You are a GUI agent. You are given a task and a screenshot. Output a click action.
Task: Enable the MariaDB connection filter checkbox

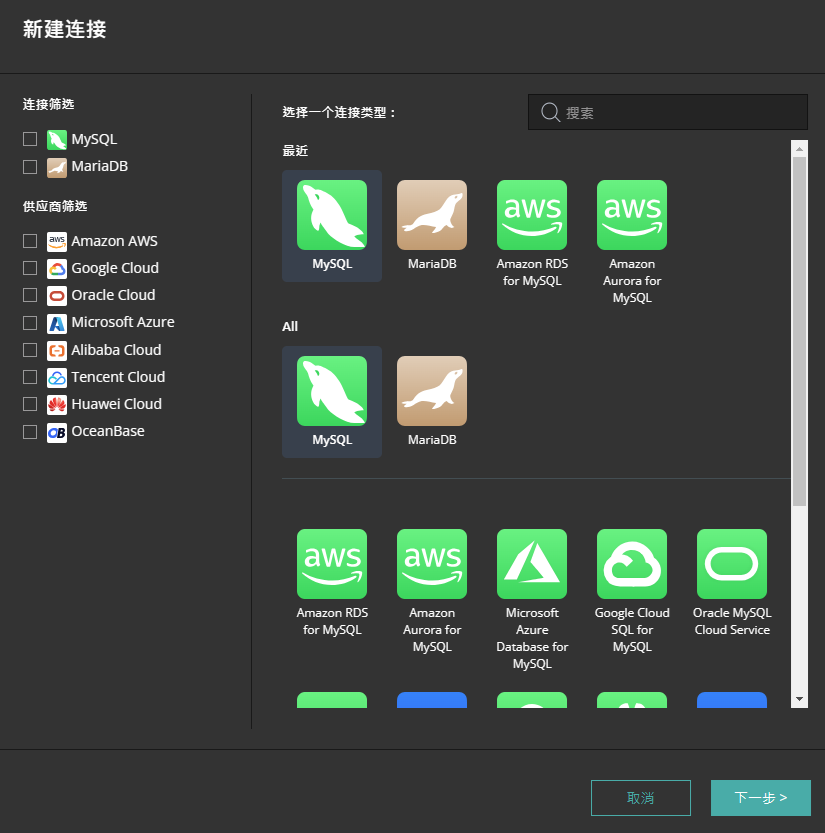point(30,167)
